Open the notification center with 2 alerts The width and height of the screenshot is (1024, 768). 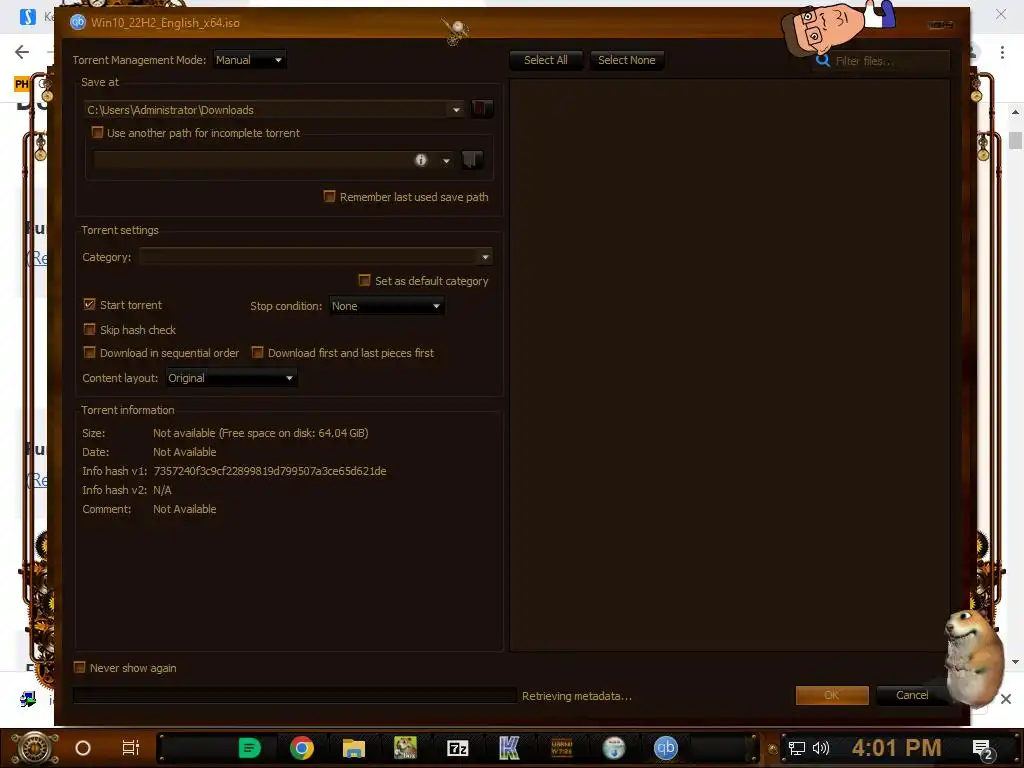982,749
